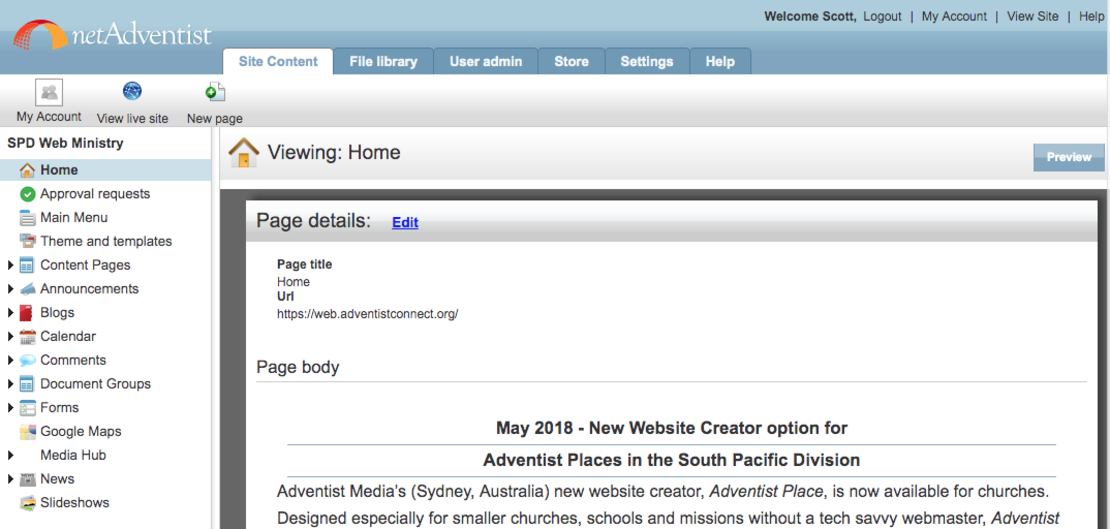1110x529 pixels.
Task: Select Google Maps in the tree
Action: [x=81, y=431]
